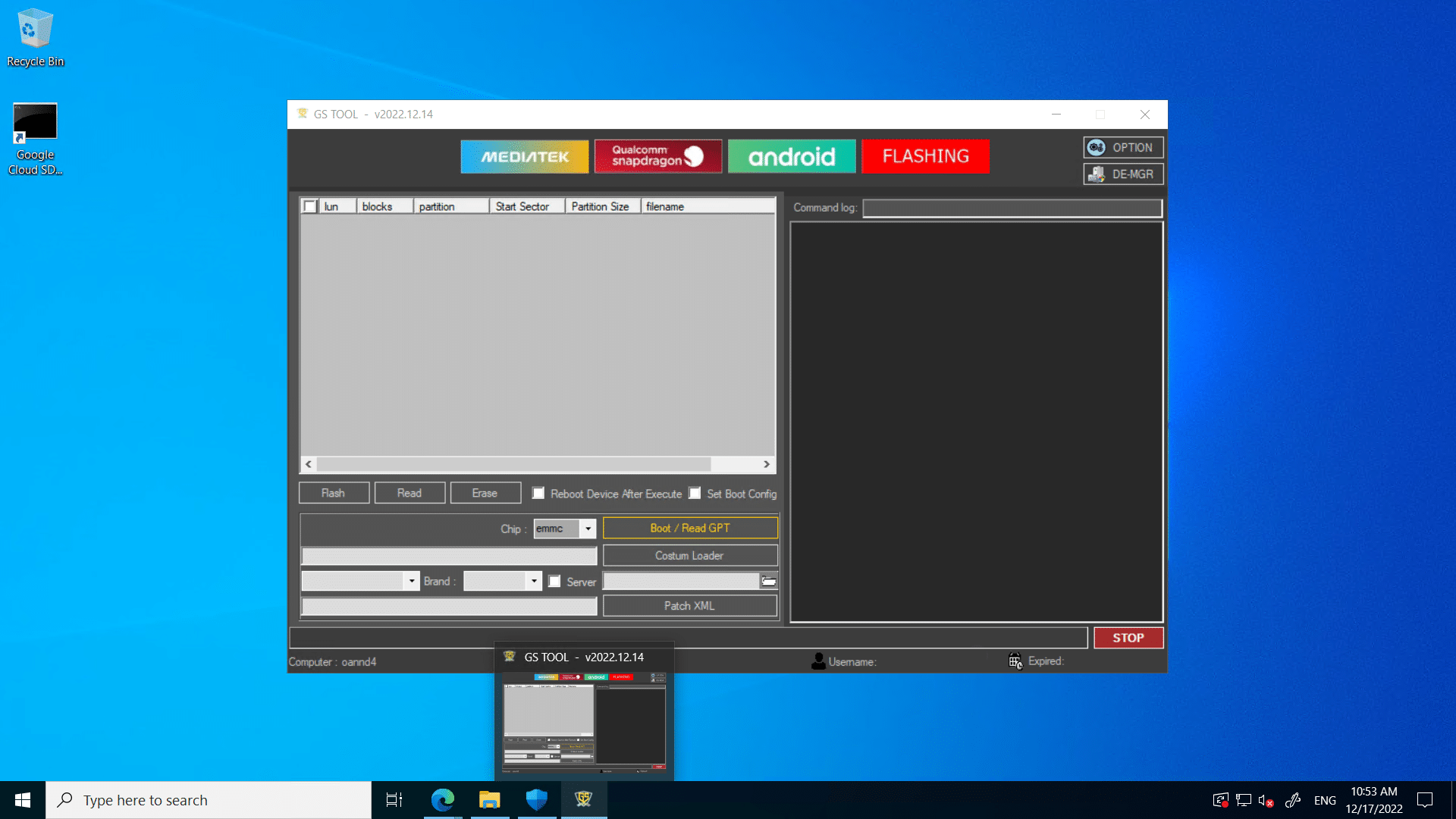Select the Read partition tab option
Screen dimensions: 1456x819
click(409, 493)
